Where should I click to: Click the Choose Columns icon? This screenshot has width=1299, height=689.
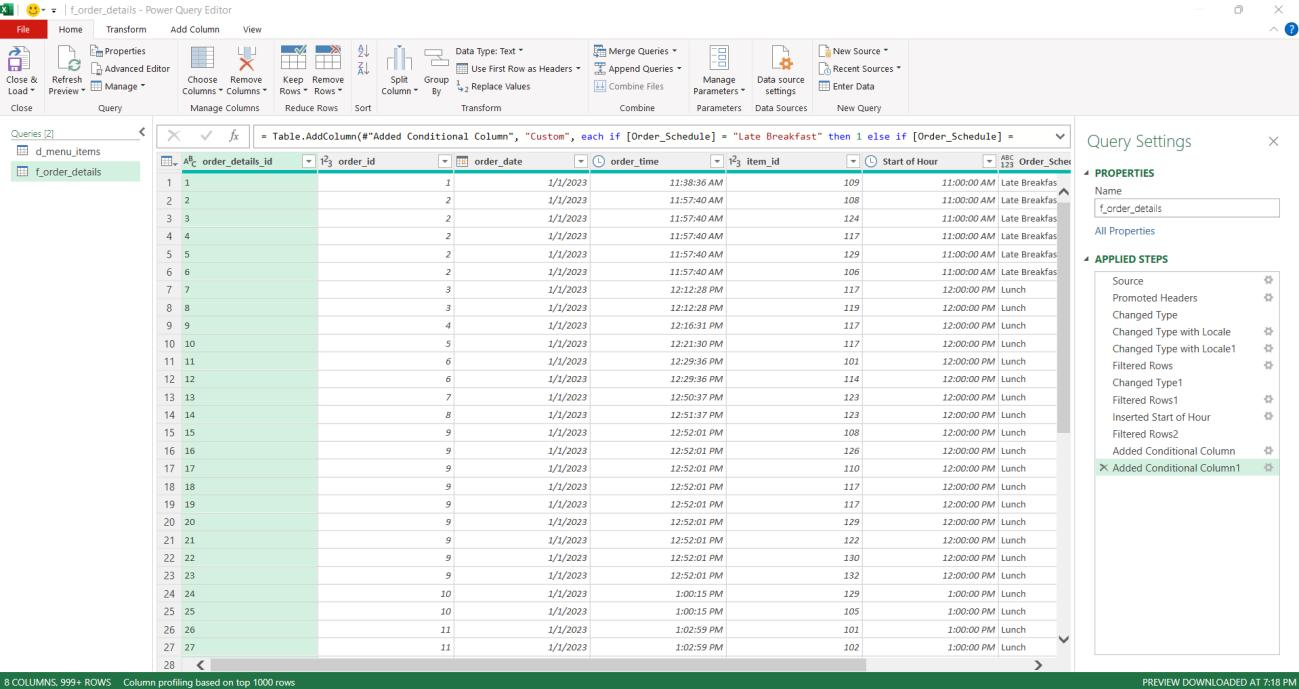click(x=203, y=59)
